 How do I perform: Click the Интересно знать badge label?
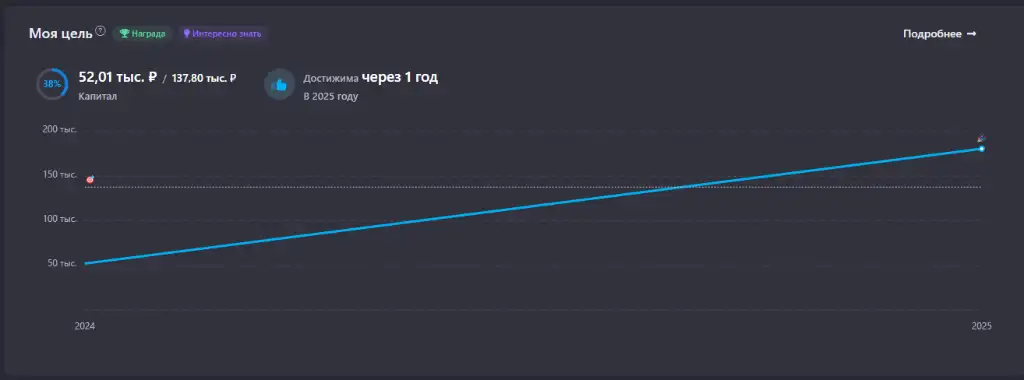pos(227,34)
